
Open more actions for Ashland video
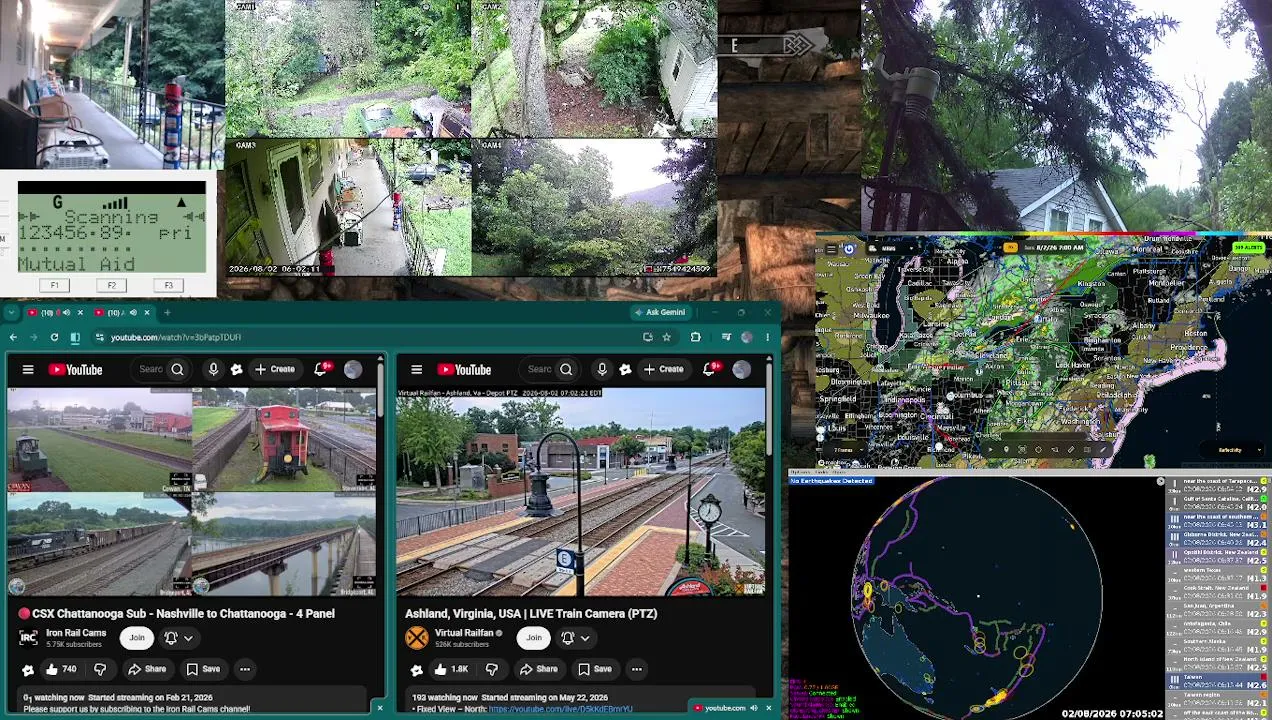click(636, 669)
